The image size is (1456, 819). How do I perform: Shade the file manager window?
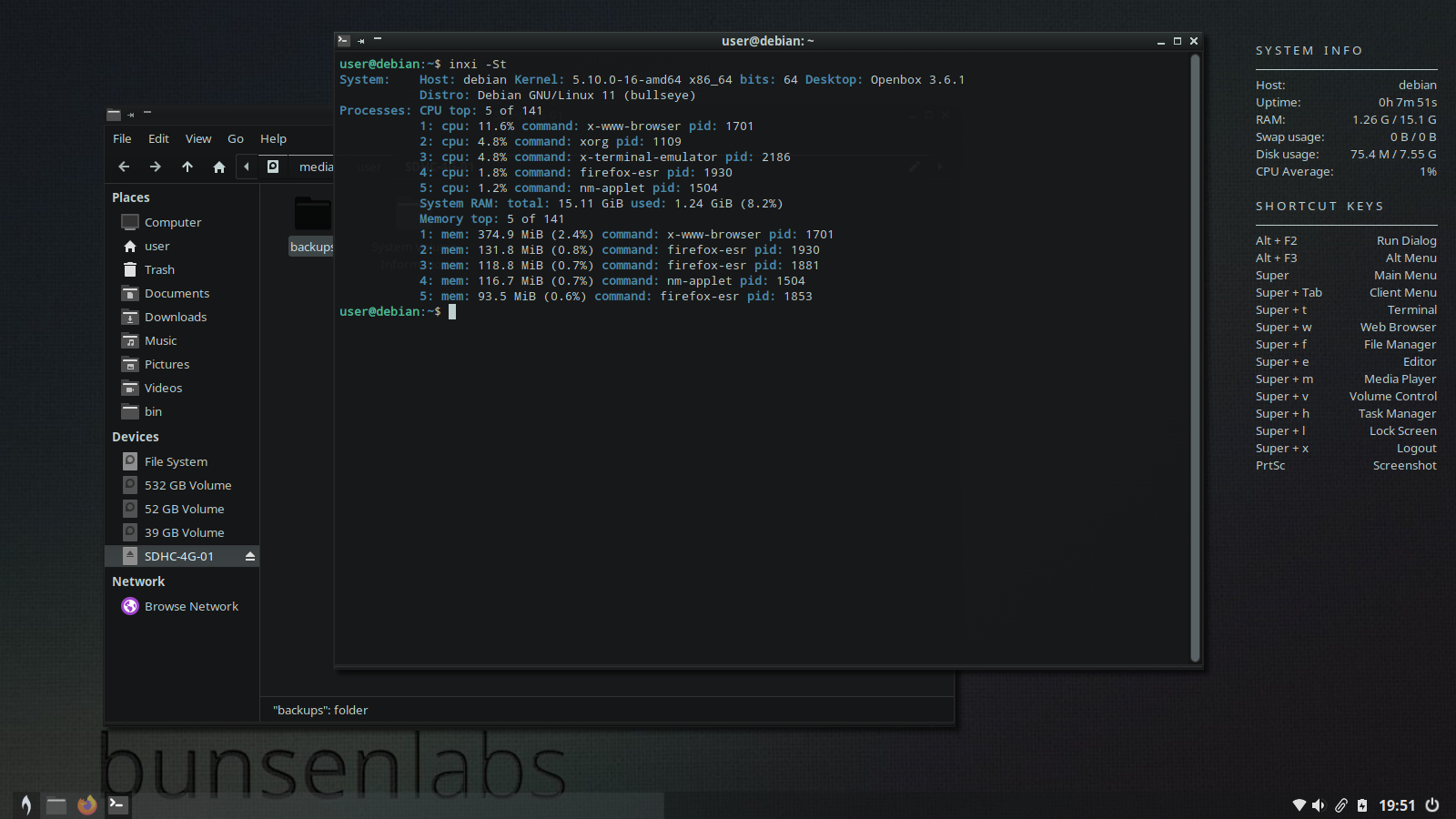(147, 113)
